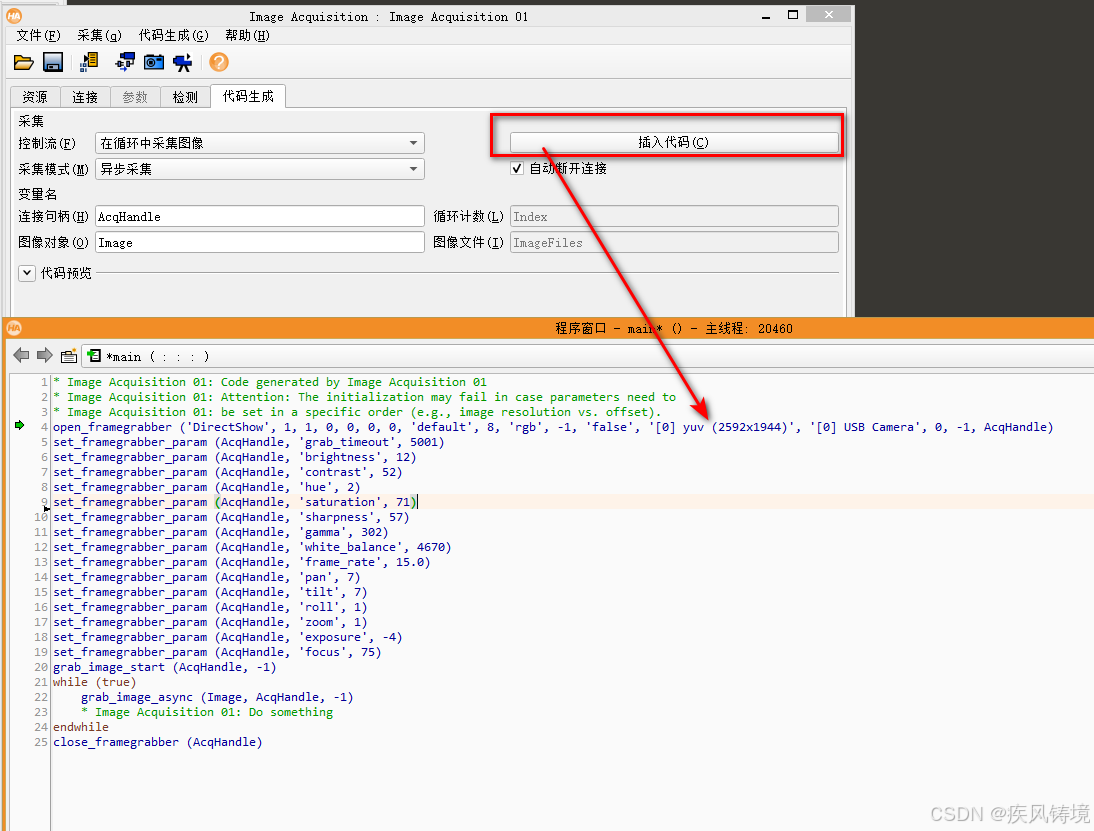The height and width of the screenshot is (831, 1094).
Task: Click the open_framegrabber code line
Action: (553, 427)
